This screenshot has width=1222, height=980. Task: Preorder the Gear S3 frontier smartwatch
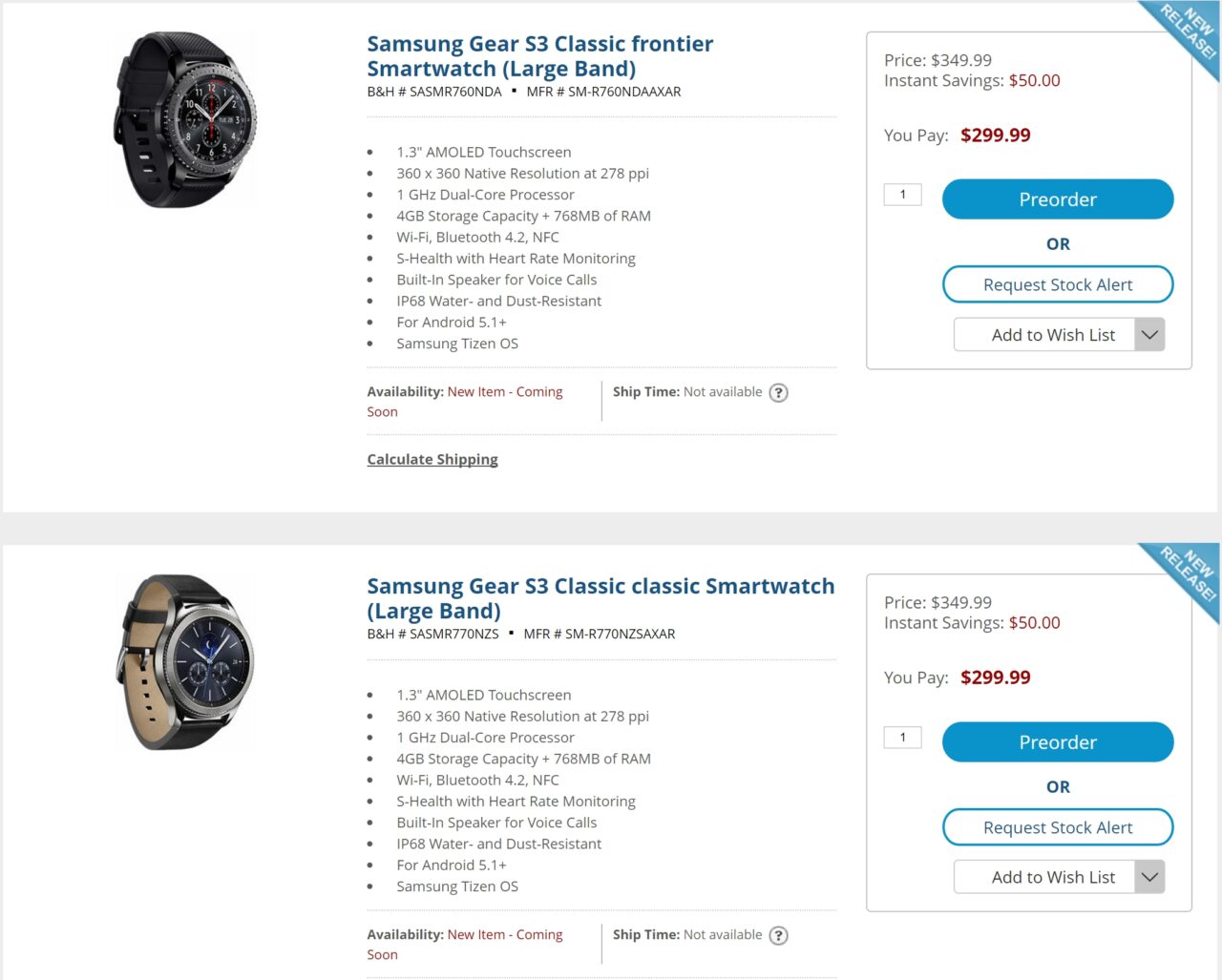[1057, 199]
